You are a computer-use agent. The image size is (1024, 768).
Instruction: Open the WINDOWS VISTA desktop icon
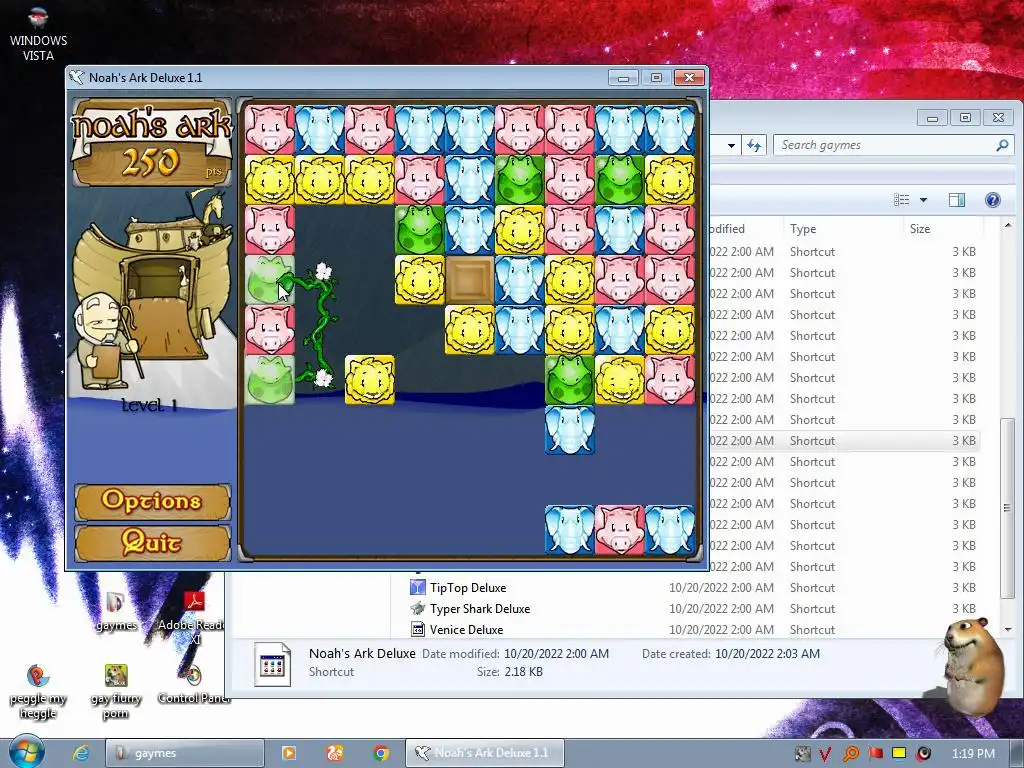click(x=38, y=33)
